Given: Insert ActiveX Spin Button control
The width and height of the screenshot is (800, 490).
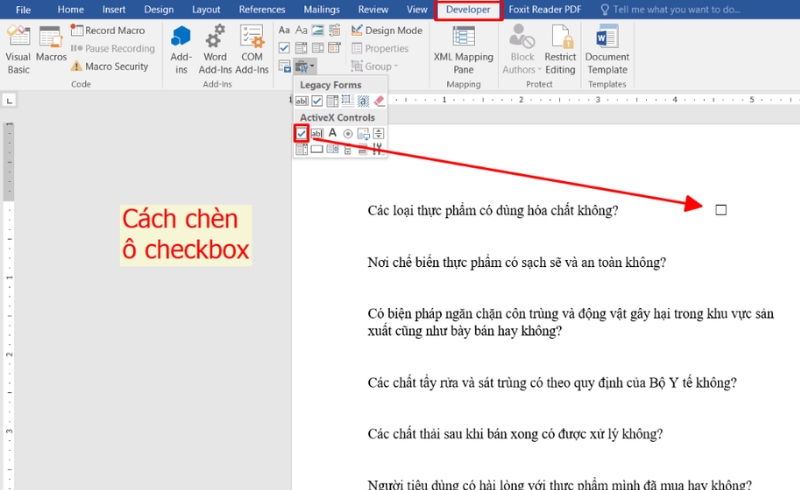Looking at the screenshot, I should click(379, 134).
